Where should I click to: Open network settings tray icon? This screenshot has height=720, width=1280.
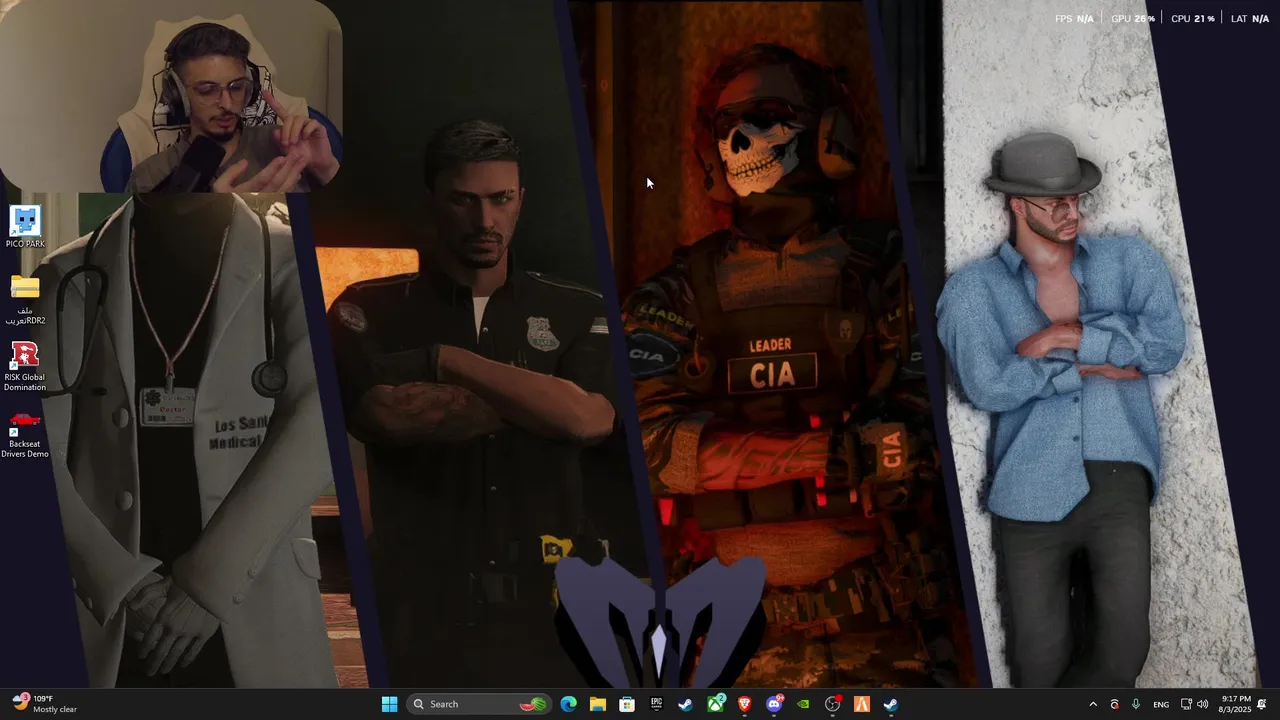(x=1186, y=704)
